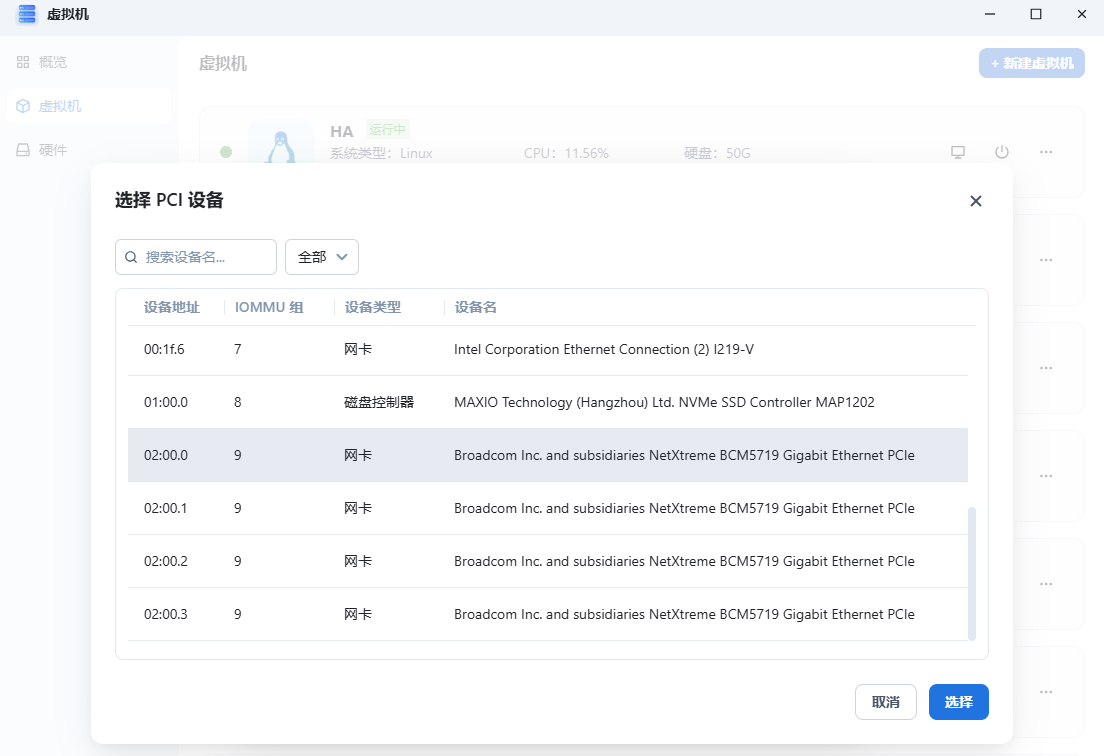Click the IOMMU group 7 cell
This screenshot has width=1104, height=756.
click(x=238, y=350)
